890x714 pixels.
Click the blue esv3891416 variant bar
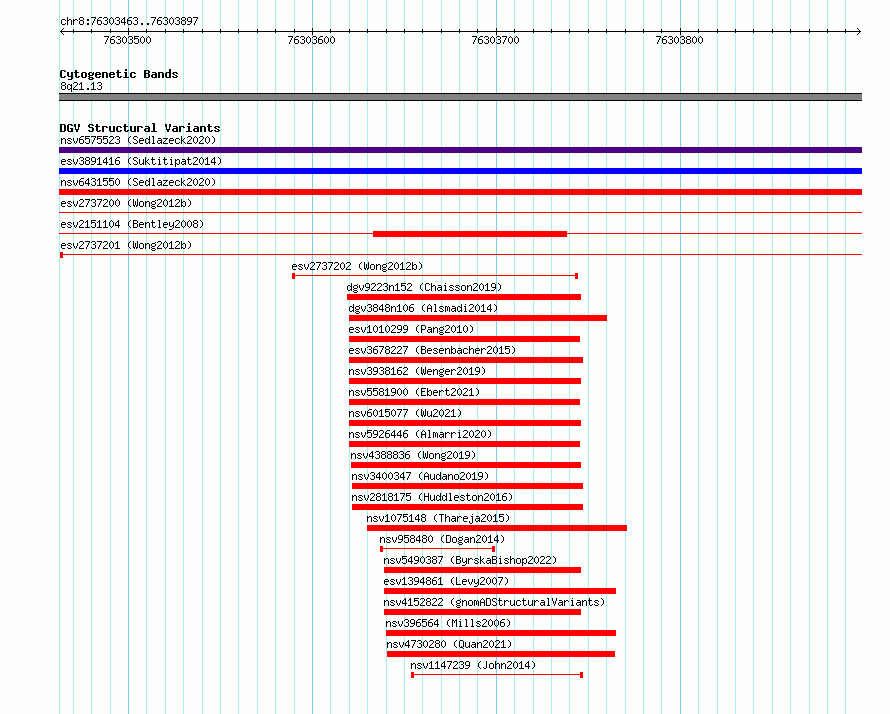460,171
